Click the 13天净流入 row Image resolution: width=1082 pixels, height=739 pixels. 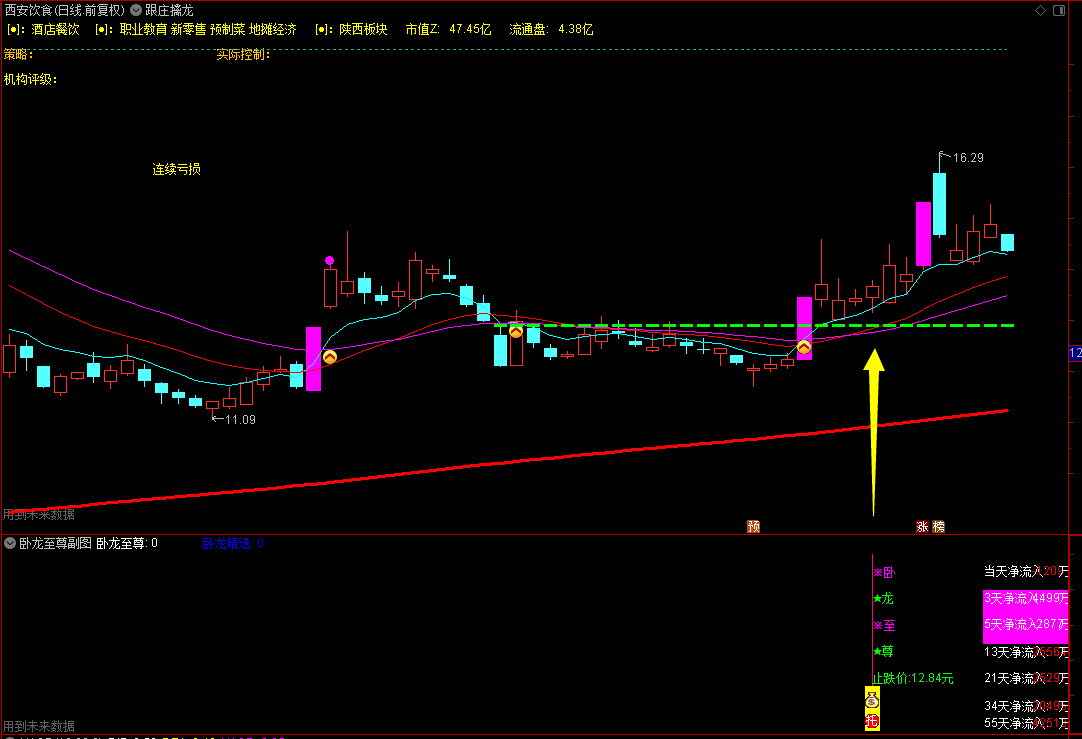(x=1026, y=652)
